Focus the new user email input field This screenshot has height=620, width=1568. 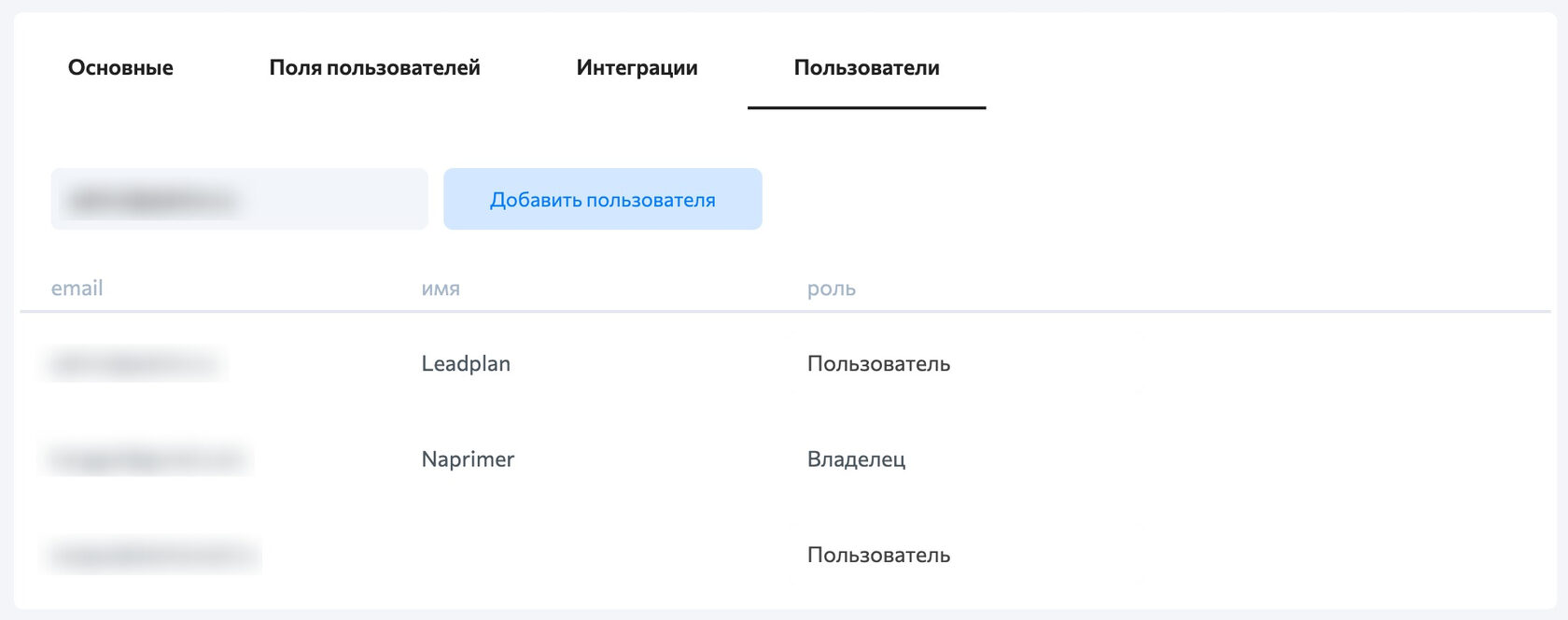point(239,199)
